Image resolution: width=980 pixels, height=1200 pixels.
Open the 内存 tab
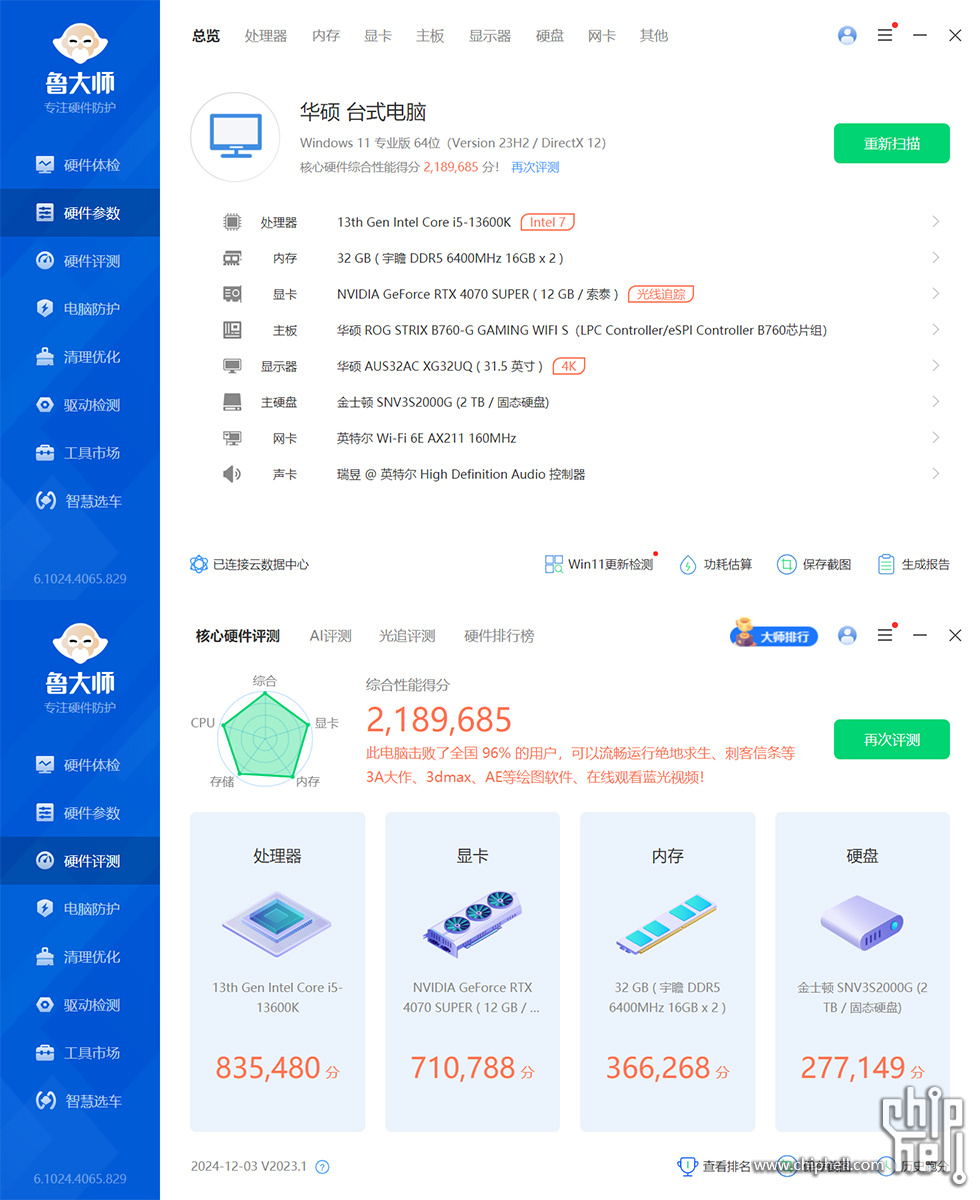click(326, 36)
